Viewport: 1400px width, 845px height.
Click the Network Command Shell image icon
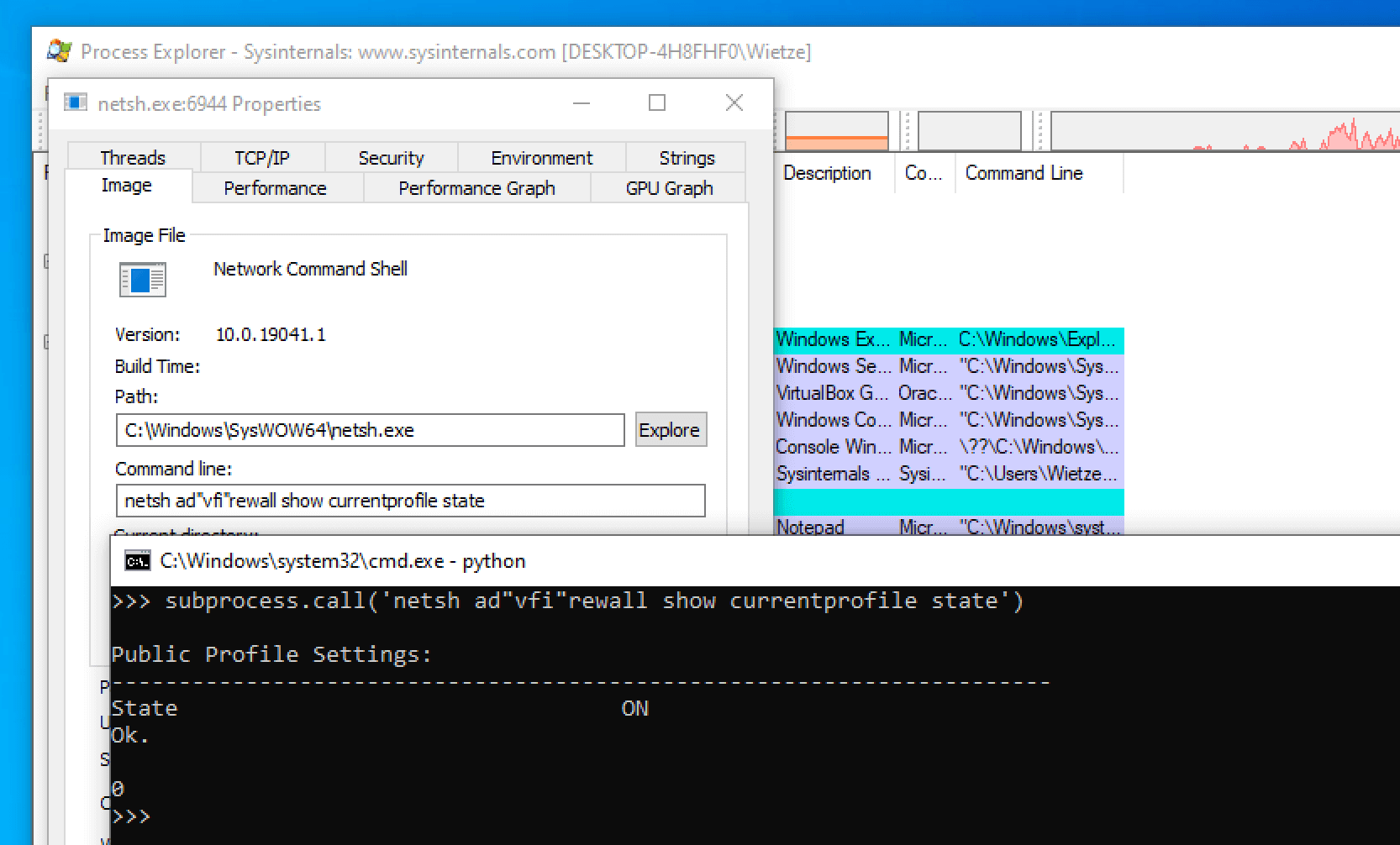click(x=143, y=280)
